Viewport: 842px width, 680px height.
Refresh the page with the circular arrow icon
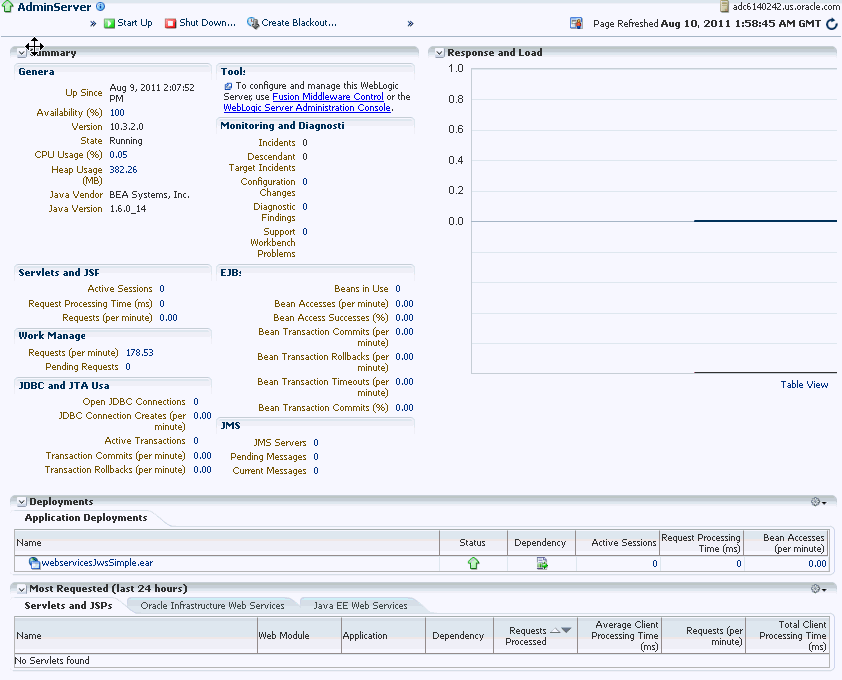coord(832,24)
